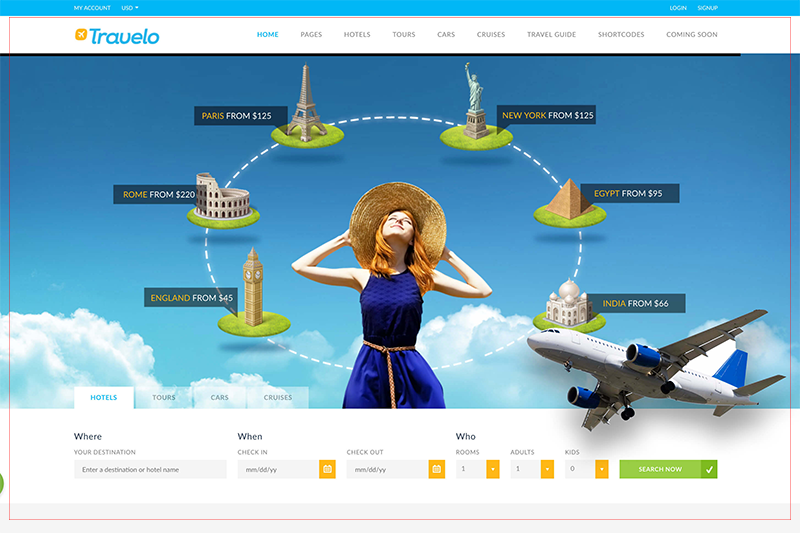
Task: Open Travel Guide in the navigation menu
Action: point(551,35)
